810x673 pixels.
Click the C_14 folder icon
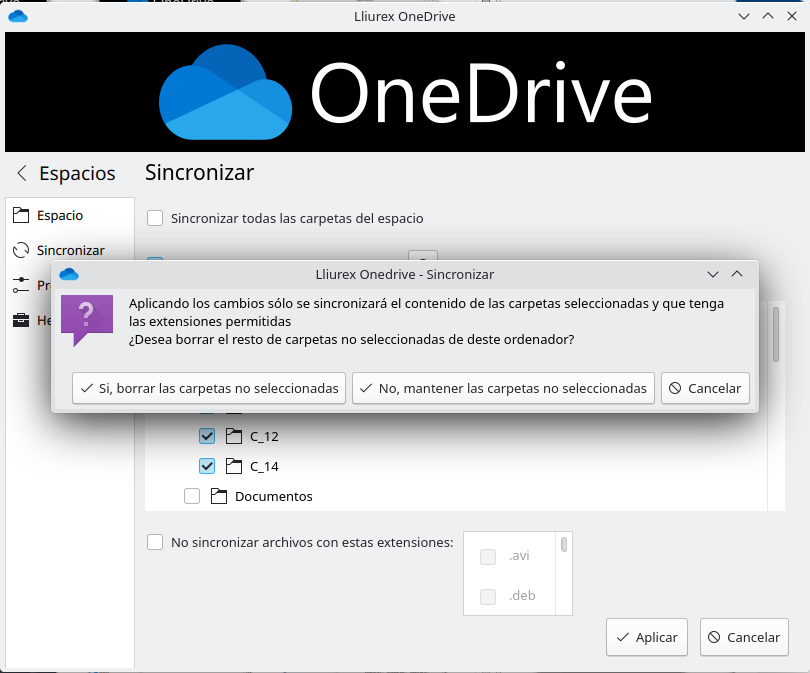coord(235,465)
